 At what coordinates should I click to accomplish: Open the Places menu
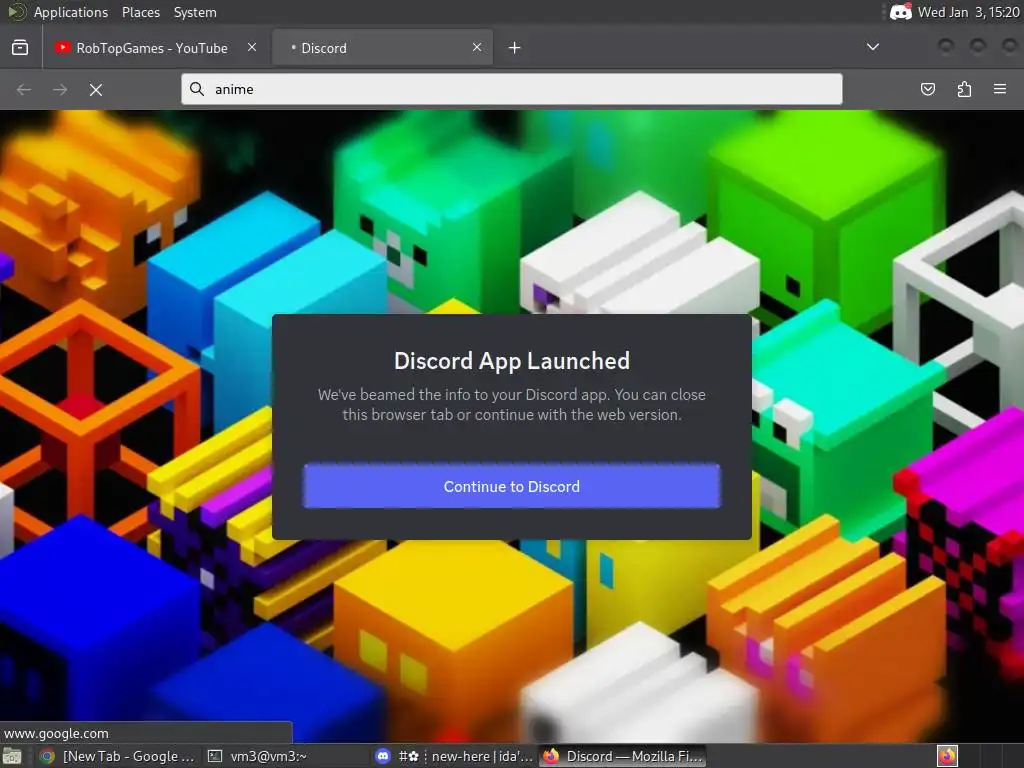(141, 12)
